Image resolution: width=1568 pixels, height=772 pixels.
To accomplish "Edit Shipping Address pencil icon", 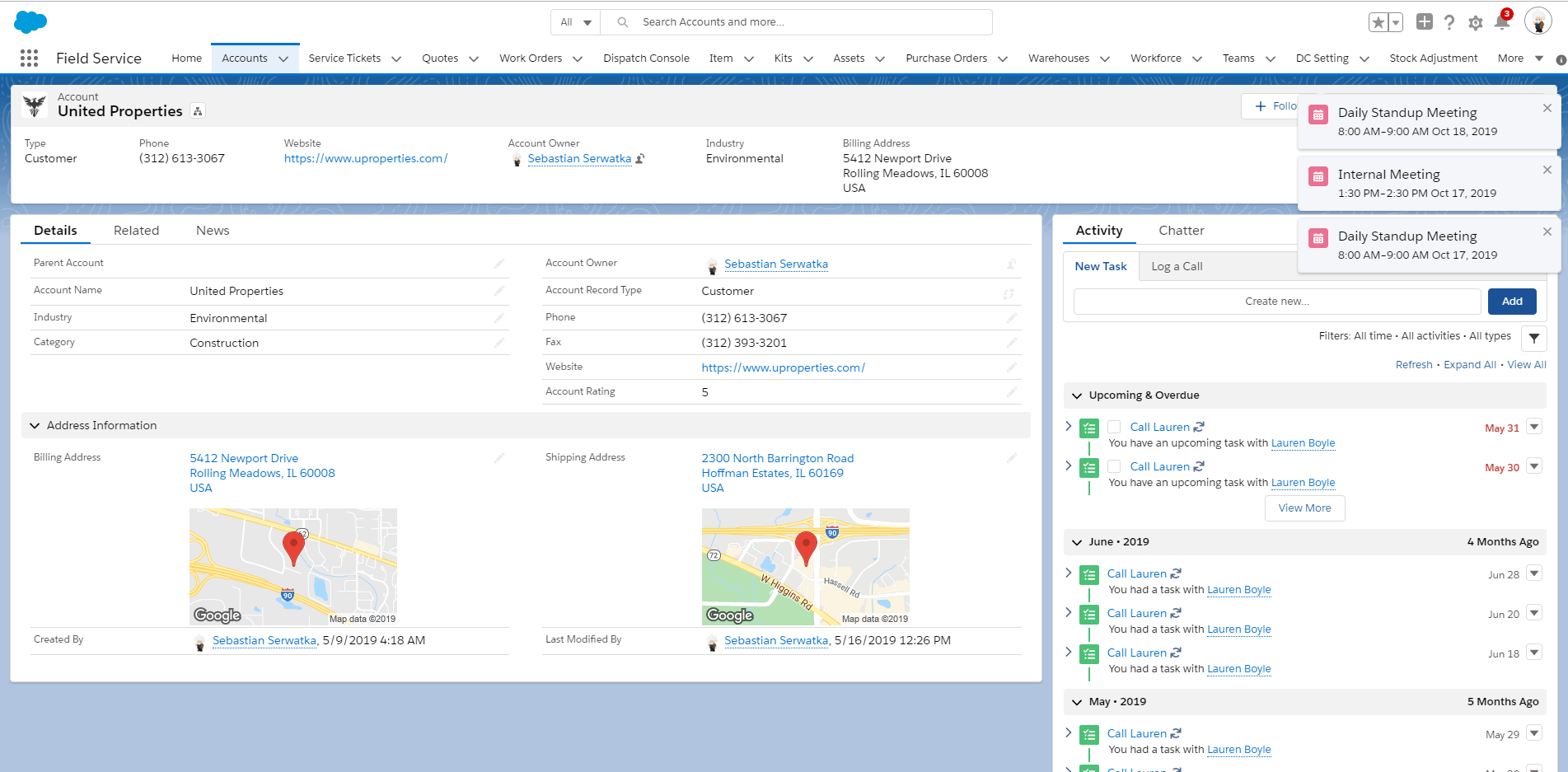I will (x=1012, y=458).
